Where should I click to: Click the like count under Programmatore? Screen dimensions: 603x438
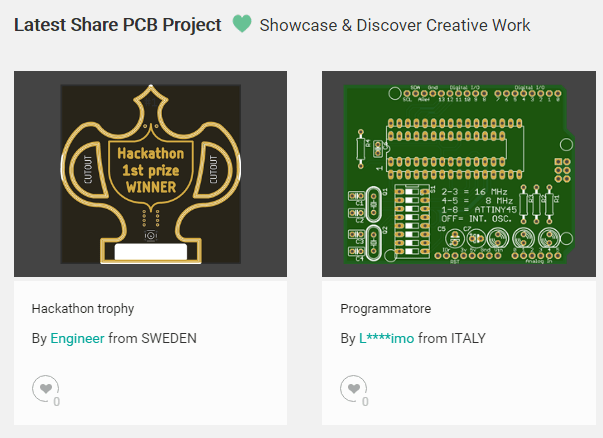[x=365, y=401]
